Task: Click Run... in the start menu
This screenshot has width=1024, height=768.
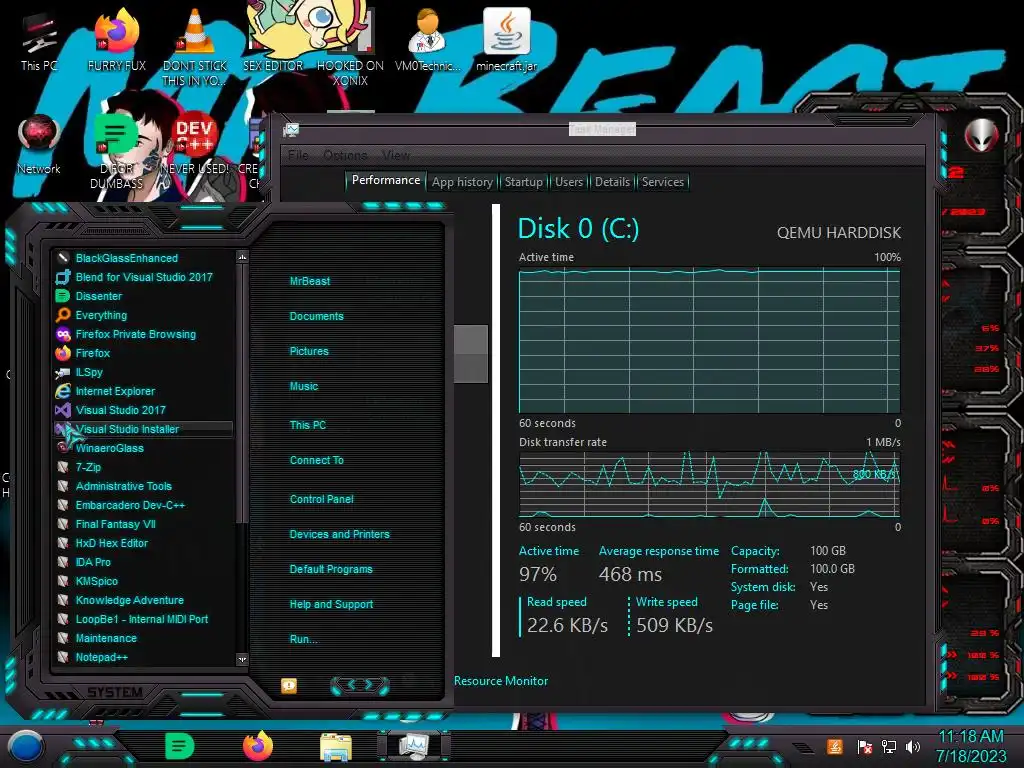Action: tap(303, 639)
